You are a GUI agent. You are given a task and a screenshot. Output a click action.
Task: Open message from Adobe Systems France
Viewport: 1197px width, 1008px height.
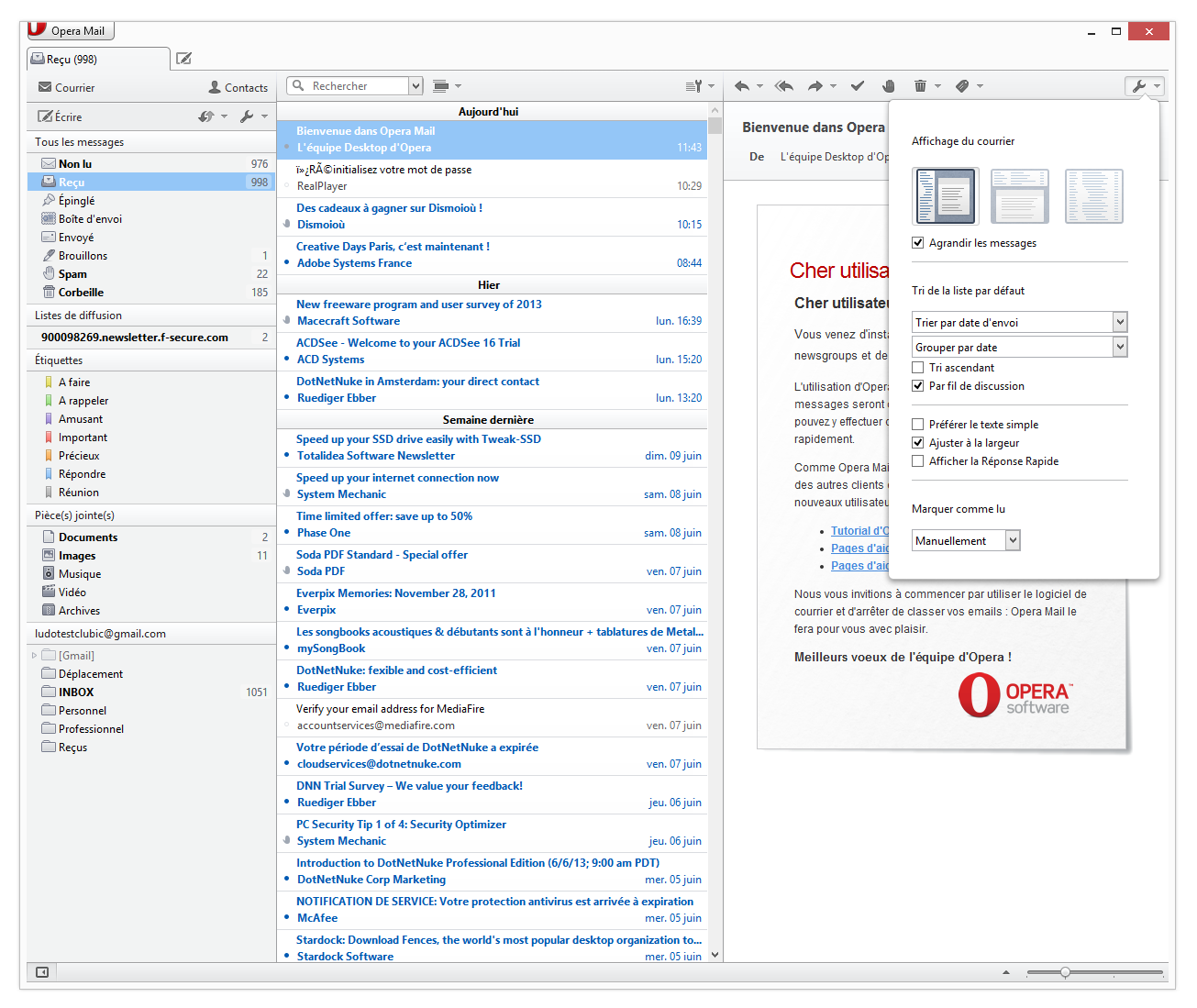pos(493,255)
